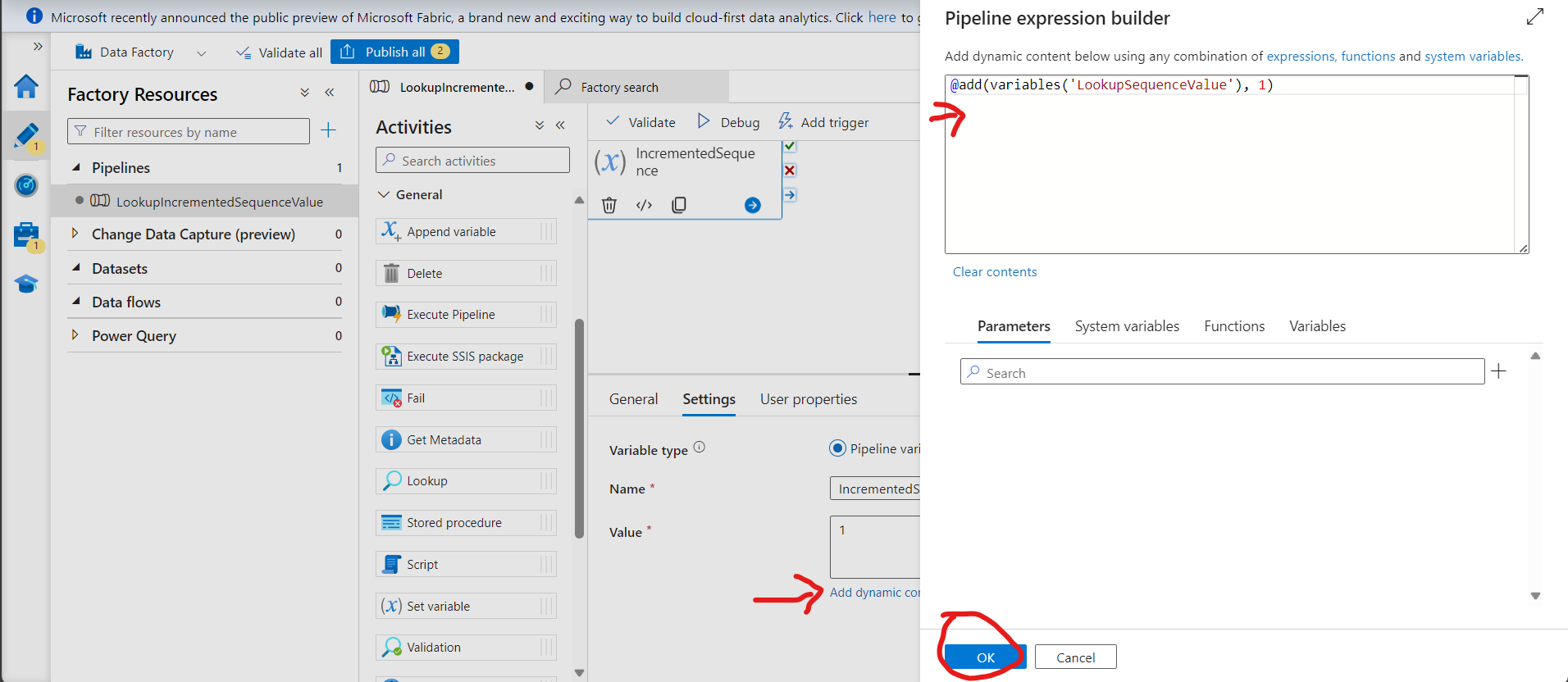Click the Clear contents link
Viewport: 1568px width, 682px height.
994,271
